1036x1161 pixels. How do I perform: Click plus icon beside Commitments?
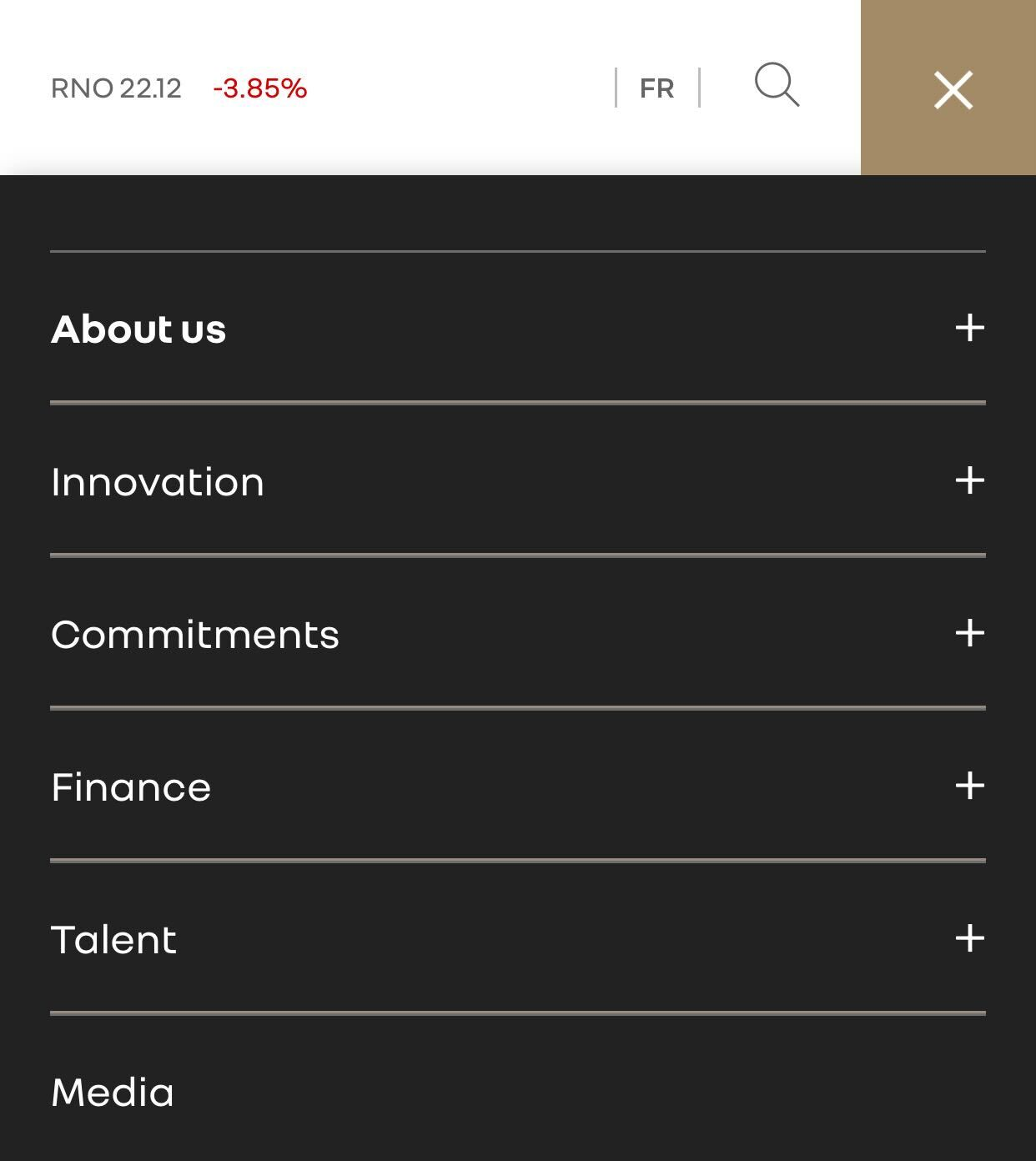(969, 633)
